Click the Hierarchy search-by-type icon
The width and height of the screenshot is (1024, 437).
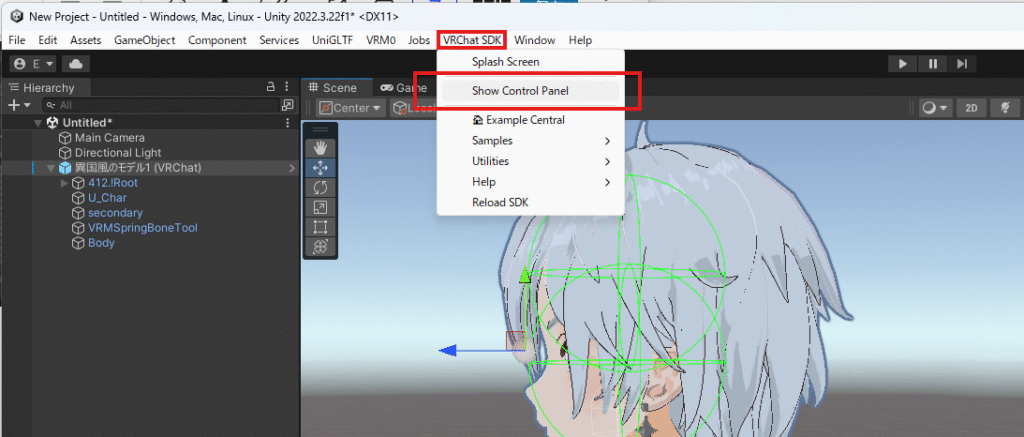pos(287,105)
